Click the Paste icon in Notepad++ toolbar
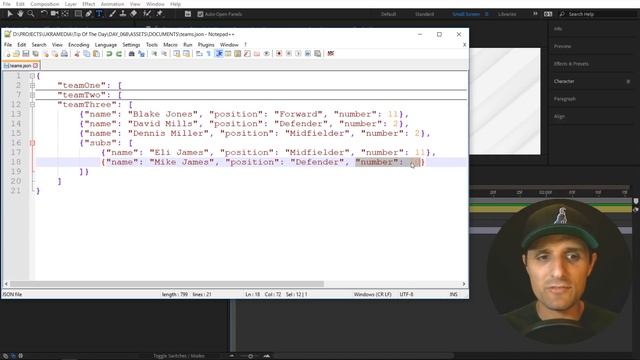640x360 pixels. pyautogui.click(x=96, y=54)
